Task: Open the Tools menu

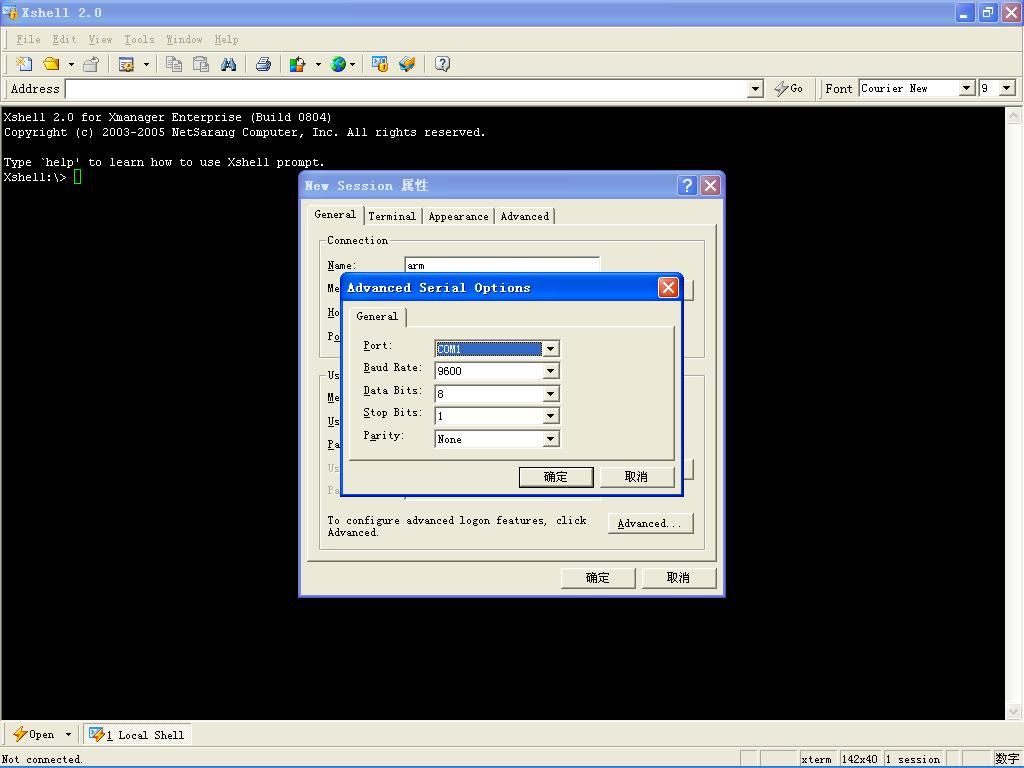Action: [x=139, y=39]
